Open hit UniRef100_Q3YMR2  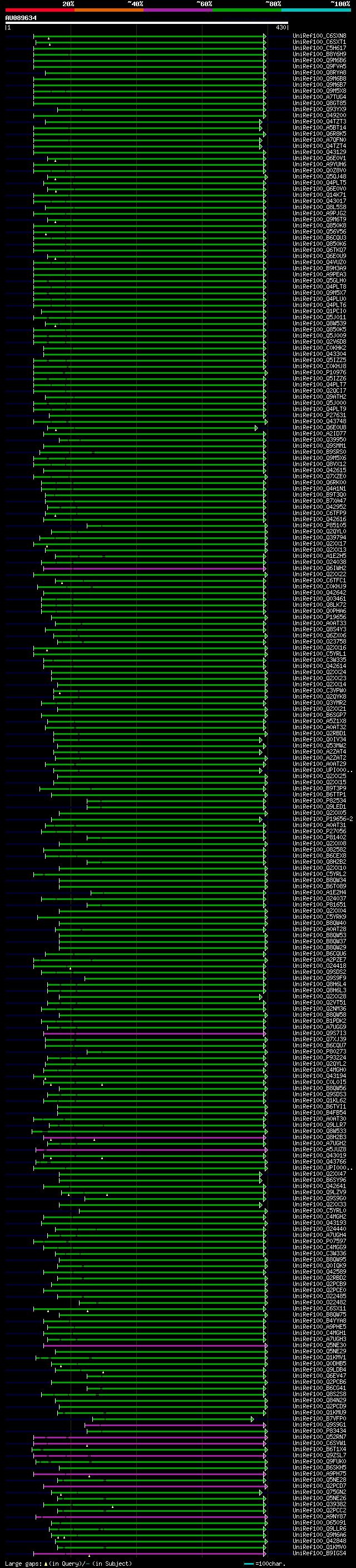coord(319,703)
